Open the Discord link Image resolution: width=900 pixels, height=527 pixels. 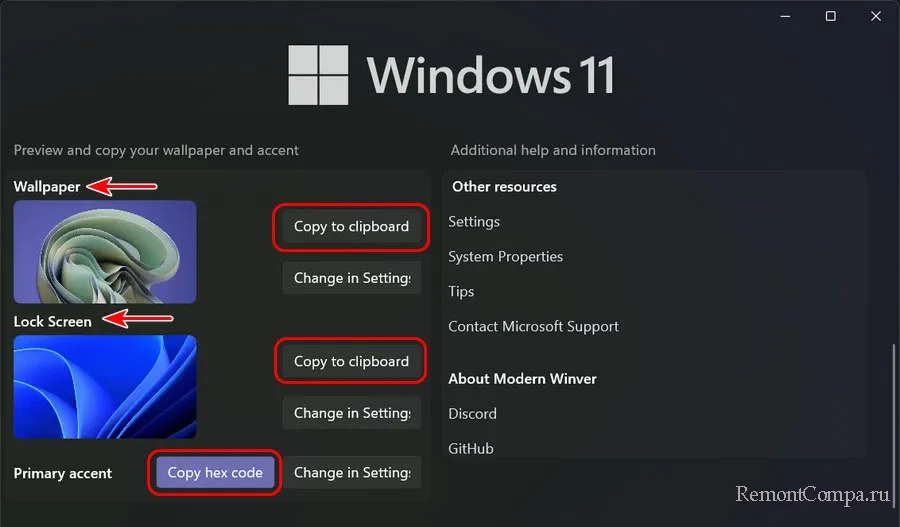tap(472, 414)
